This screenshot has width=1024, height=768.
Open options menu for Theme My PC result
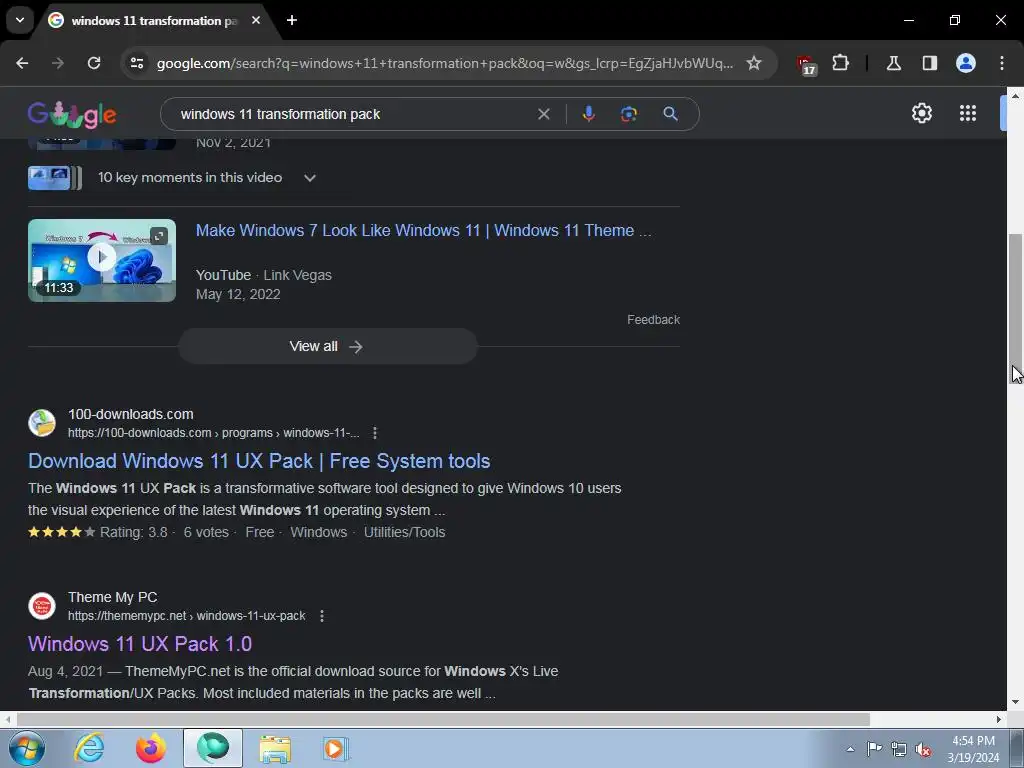(321, 616)
